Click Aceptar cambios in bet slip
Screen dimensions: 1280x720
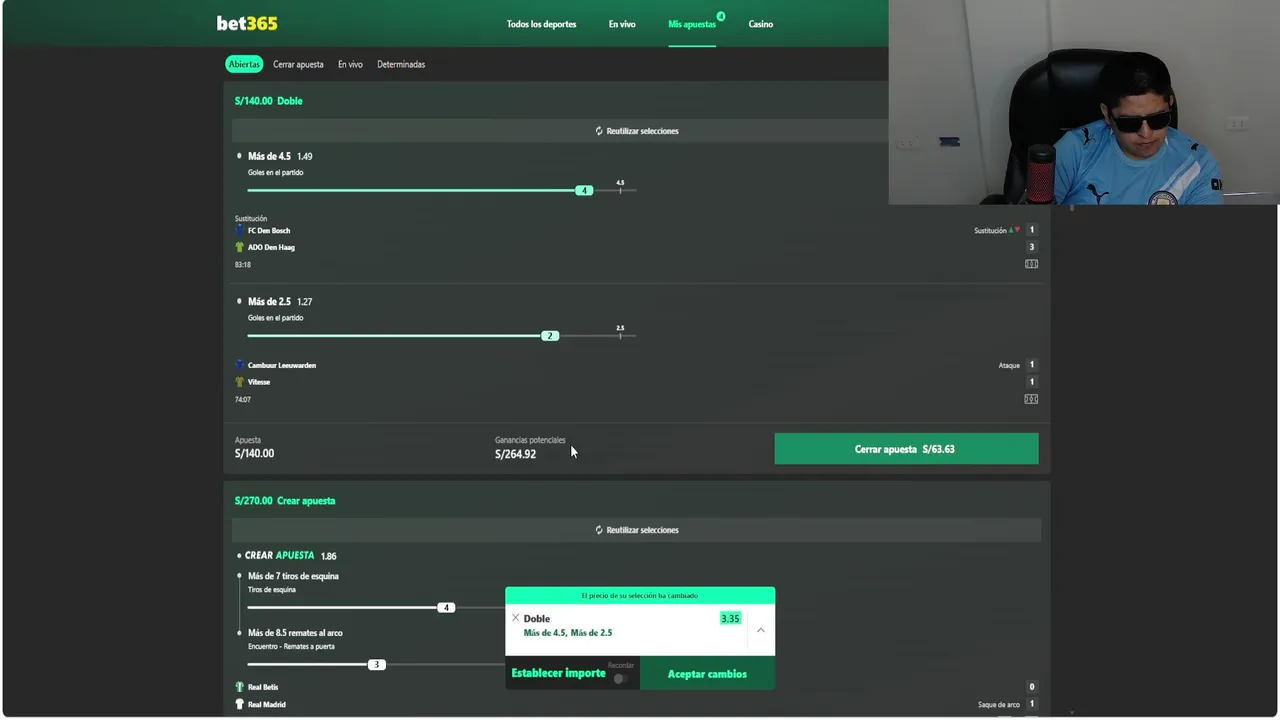pos(707,674)
